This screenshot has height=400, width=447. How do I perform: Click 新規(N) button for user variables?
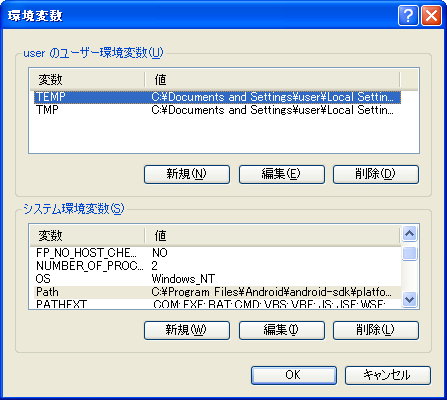coord(187,174)
